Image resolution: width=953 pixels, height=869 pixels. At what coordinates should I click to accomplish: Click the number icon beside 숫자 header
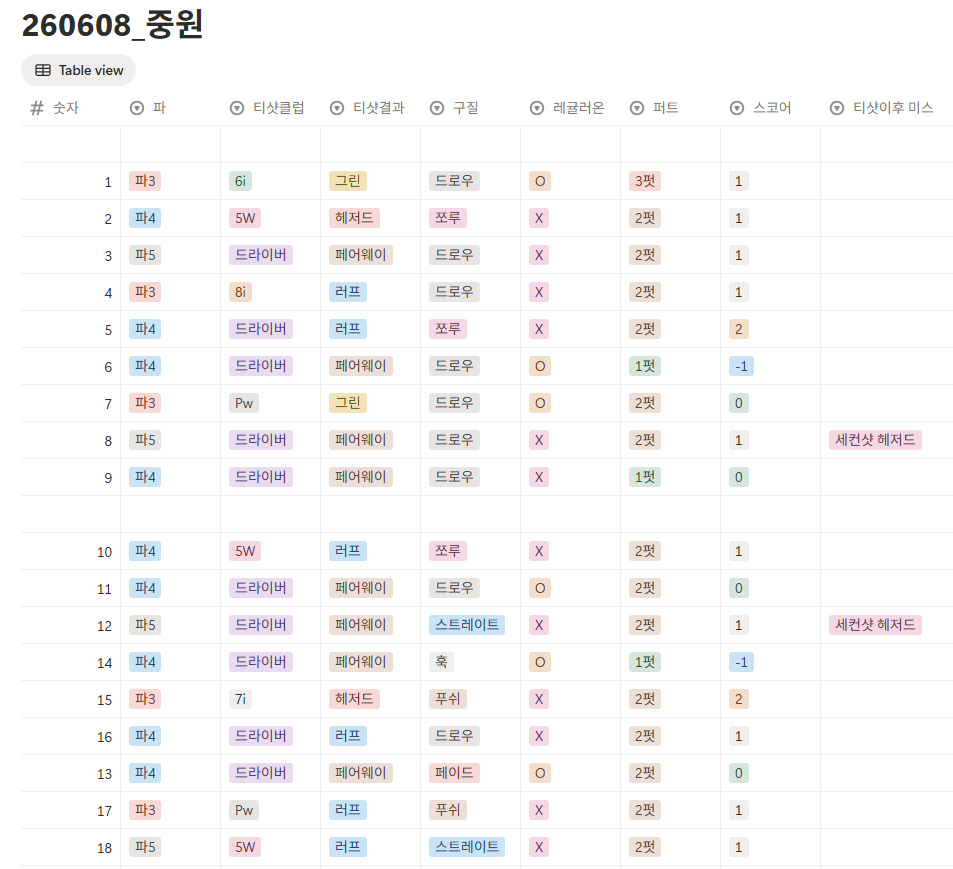coord(37,108)
